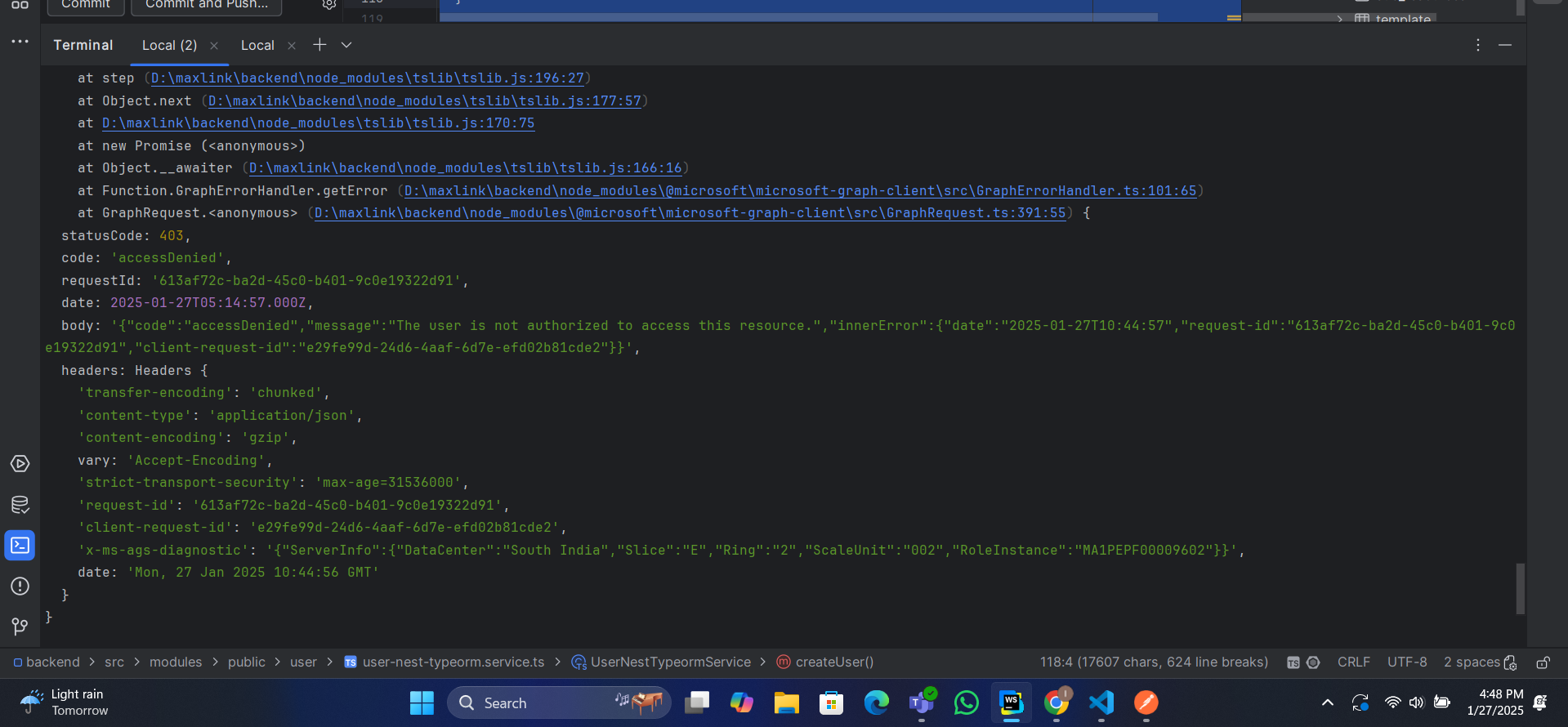Open Microsoft Edge from the taskbar
The height and width of the screenshot is (727, 1568).
click(877, 702)
